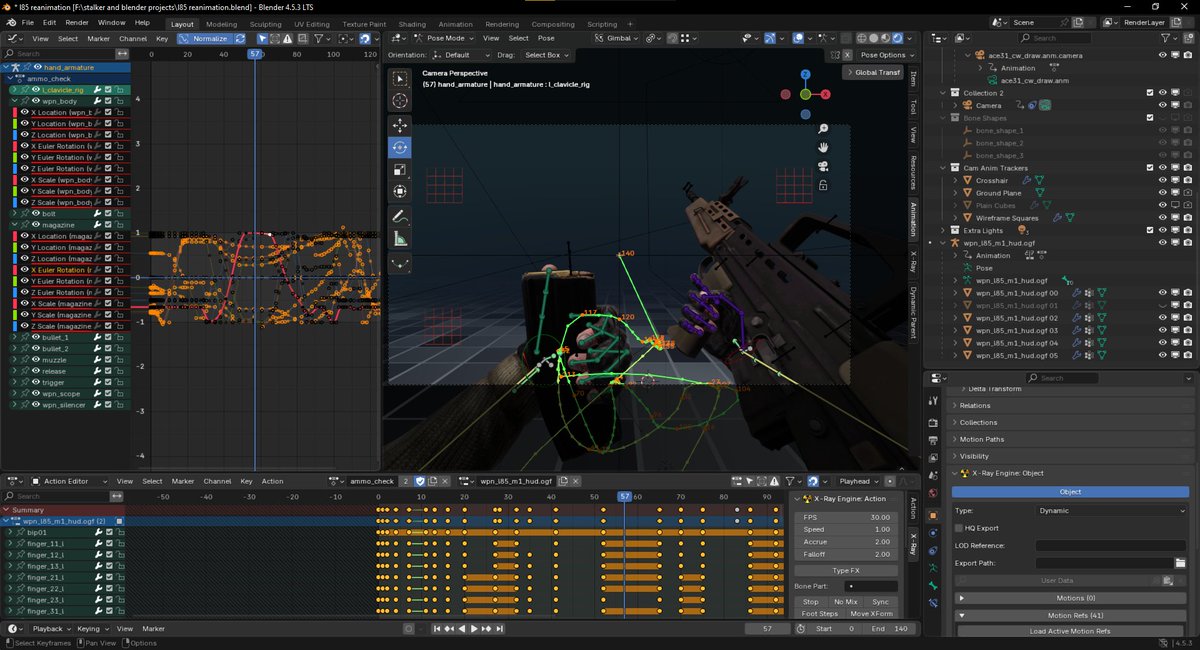
Task: Toggle visibility of Ground Plane in outliner
Action: [x=1162, y=193]
